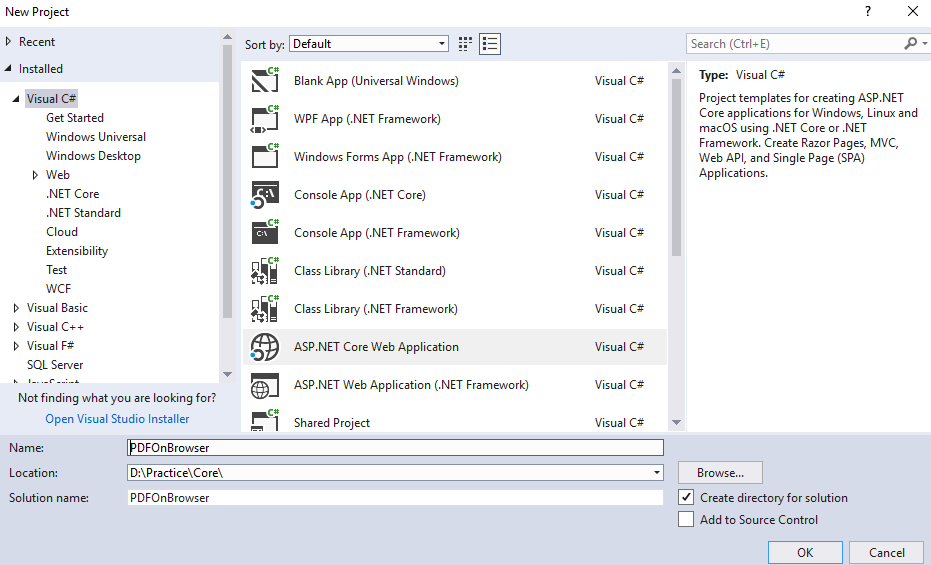Select .NET Standard category
This screenshot has width=931, height=565.
pyautogui.click(x=83, y=212)
